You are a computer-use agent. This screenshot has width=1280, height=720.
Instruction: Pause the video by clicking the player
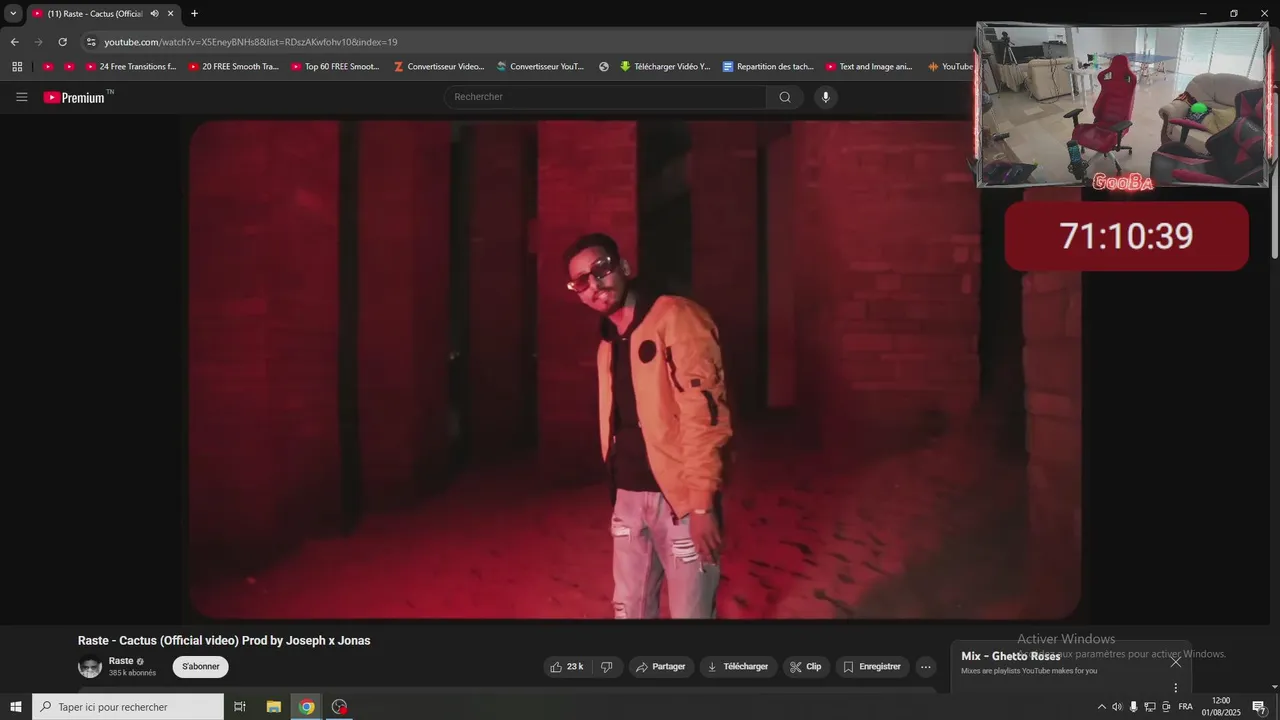635,370
